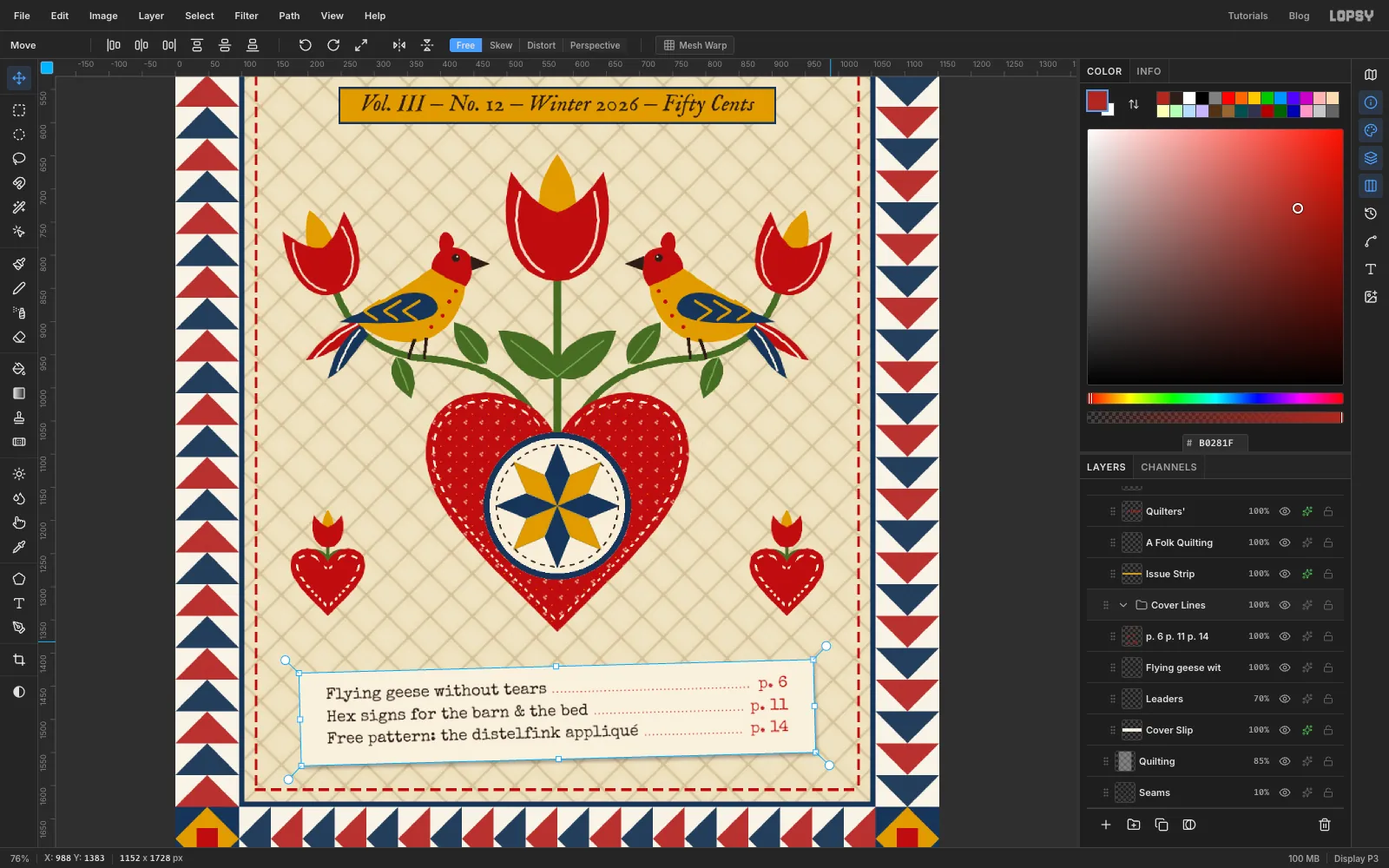Add a new layer with plus icon
Screen dimensions: 1389x868
tap(1106, 825)
